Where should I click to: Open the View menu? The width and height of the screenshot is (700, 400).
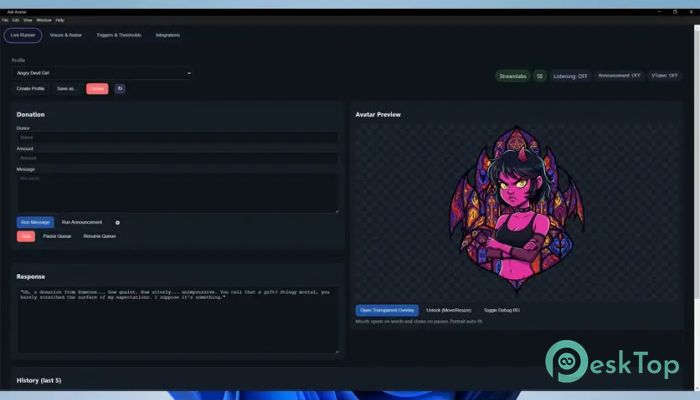[28, 20]
